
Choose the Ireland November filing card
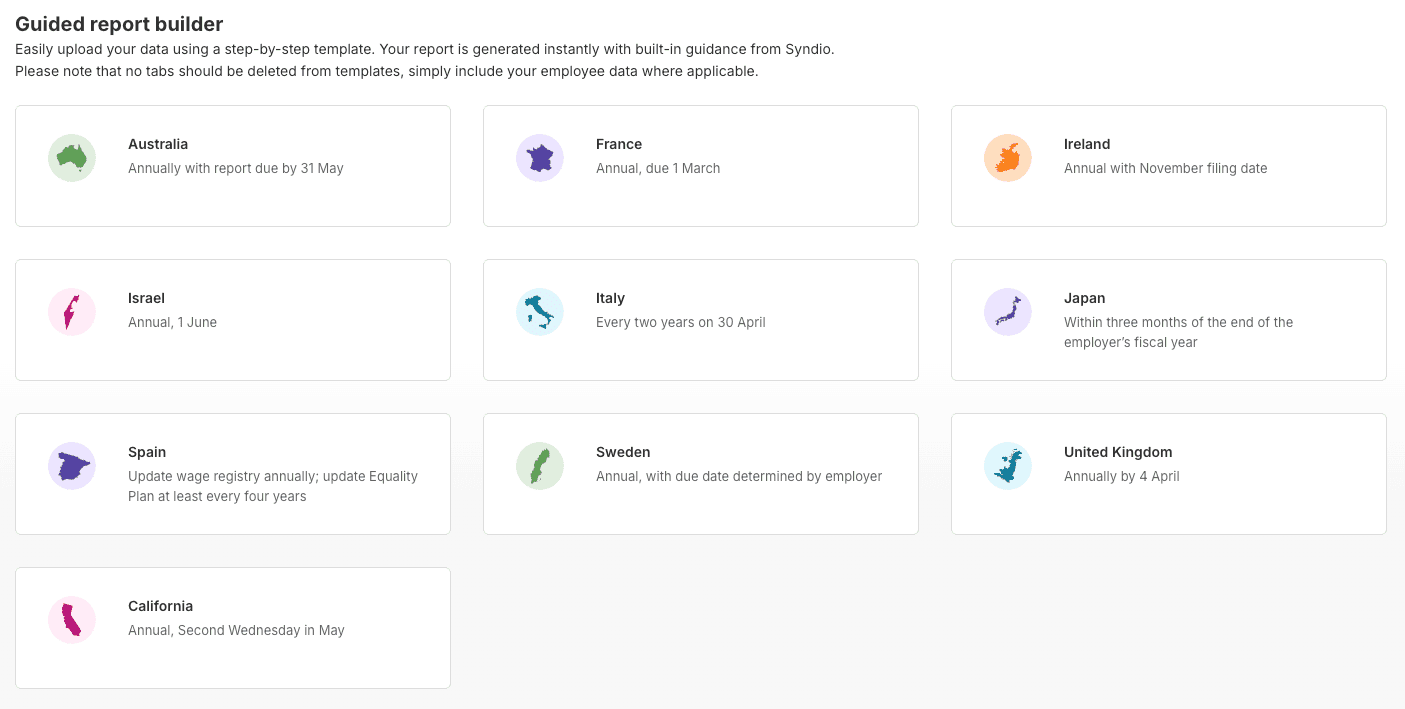(x=1168, y=166)
